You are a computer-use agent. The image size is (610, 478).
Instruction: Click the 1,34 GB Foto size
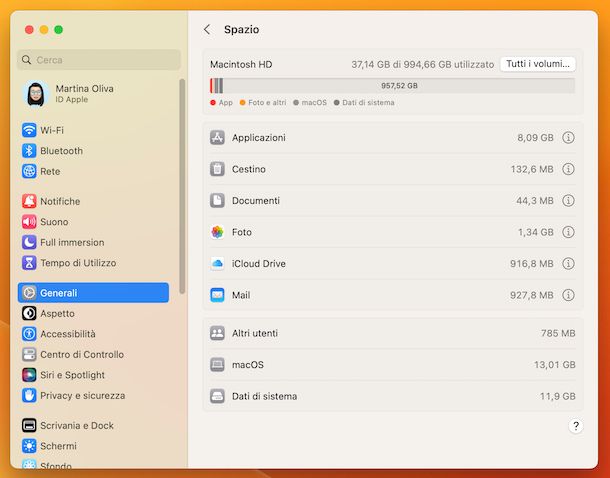click(x=536, y=232)
